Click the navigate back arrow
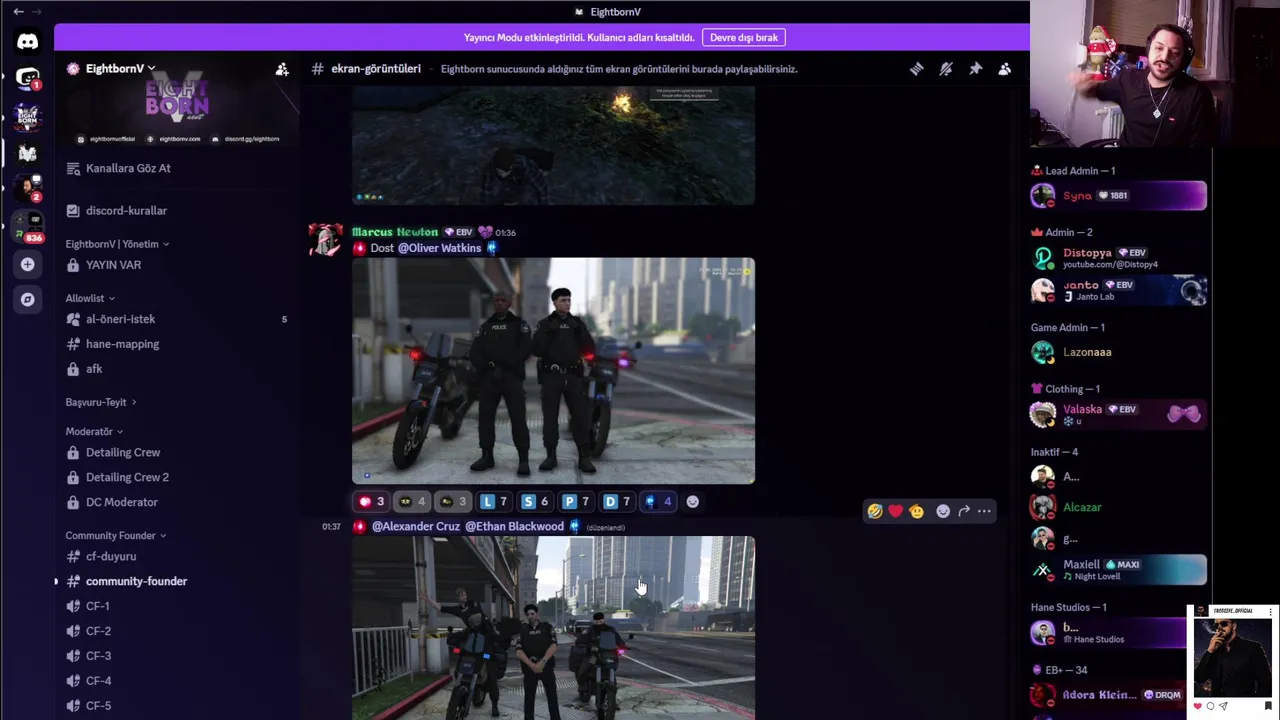1280x720 pixels. click(x=18, y=11)
